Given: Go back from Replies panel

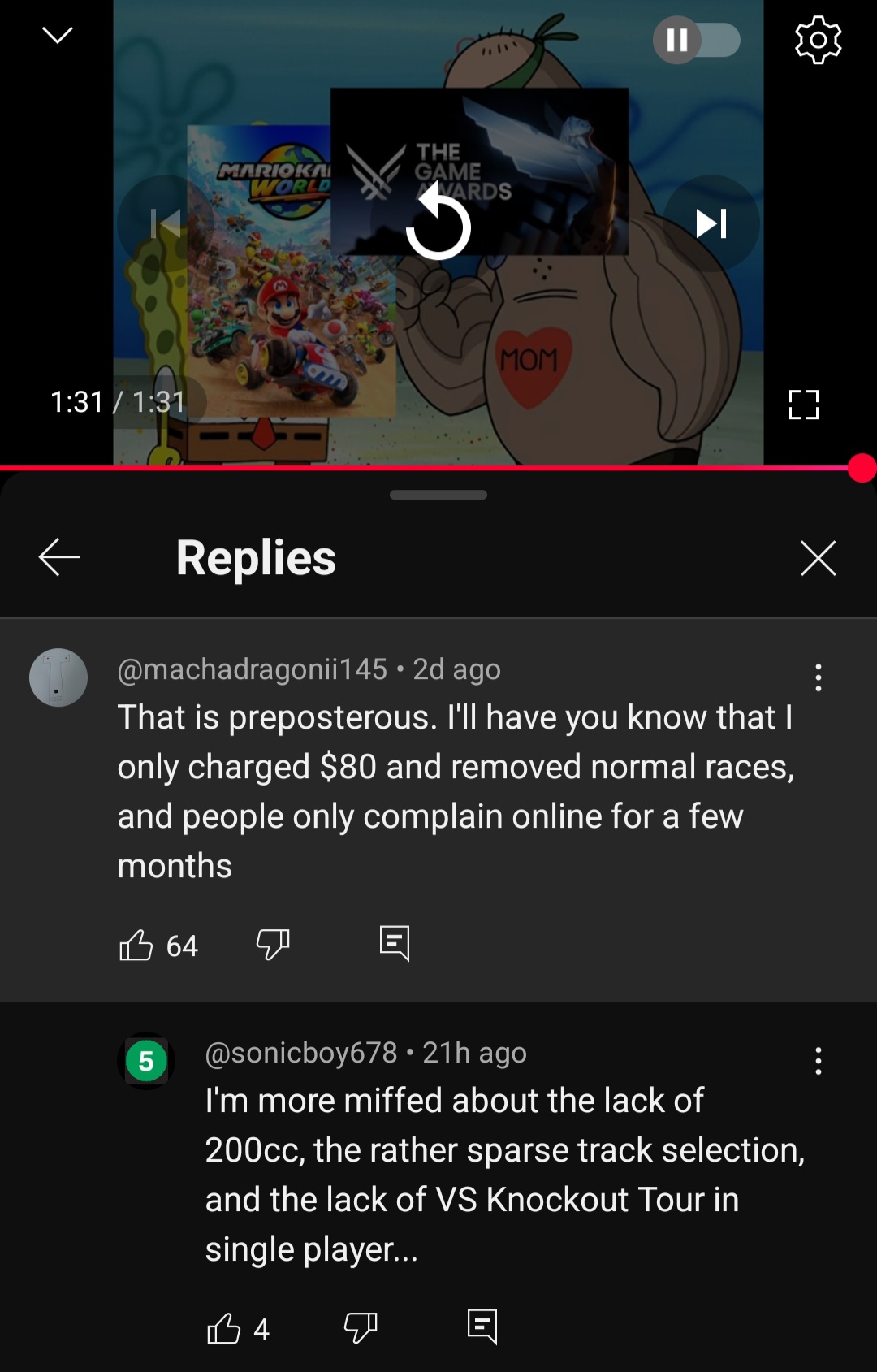Looking at the screenshot, I should pos(59,557).
